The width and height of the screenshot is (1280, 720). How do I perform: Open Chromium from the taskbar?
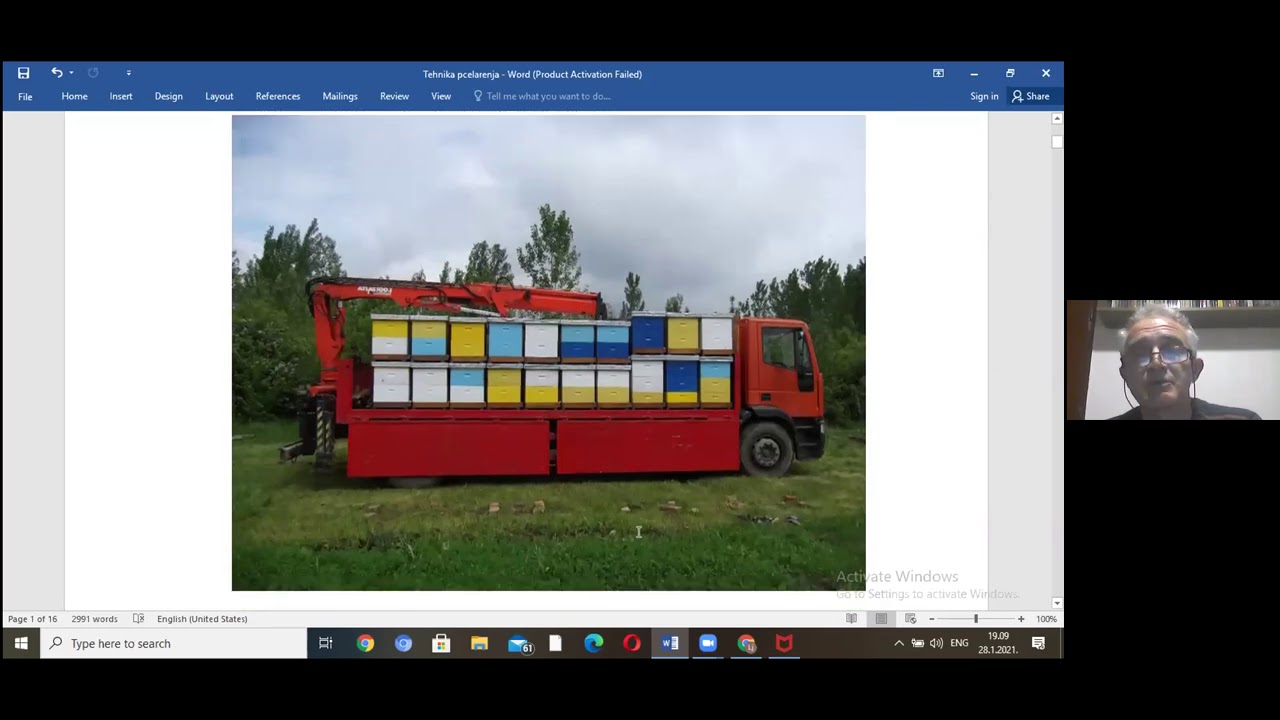pos(403,643)
